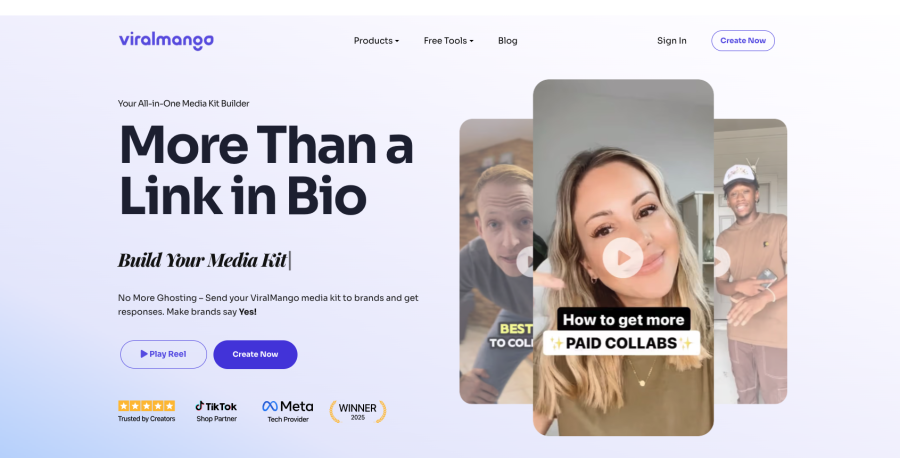Play the left video of the man
This screenshot has width=900, height=458.
click(x=525, y=262)
